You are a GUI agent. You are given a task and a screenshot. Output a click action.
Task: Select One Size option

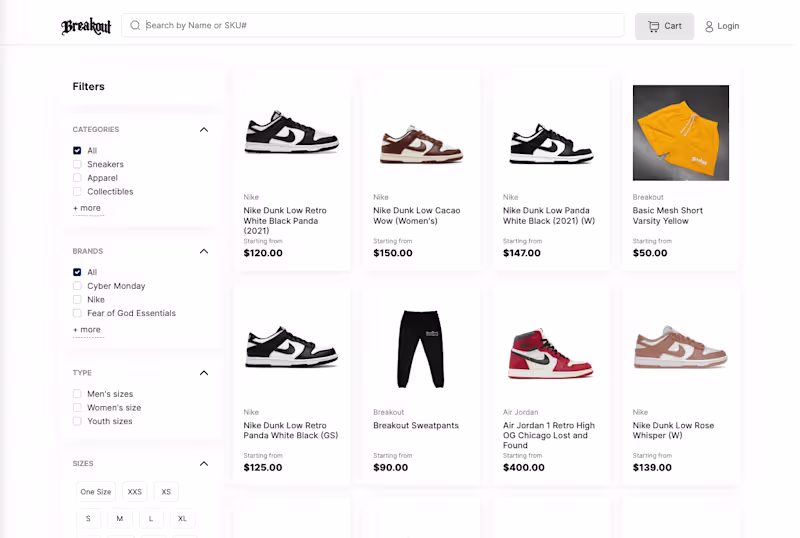(x=96, y=492)
